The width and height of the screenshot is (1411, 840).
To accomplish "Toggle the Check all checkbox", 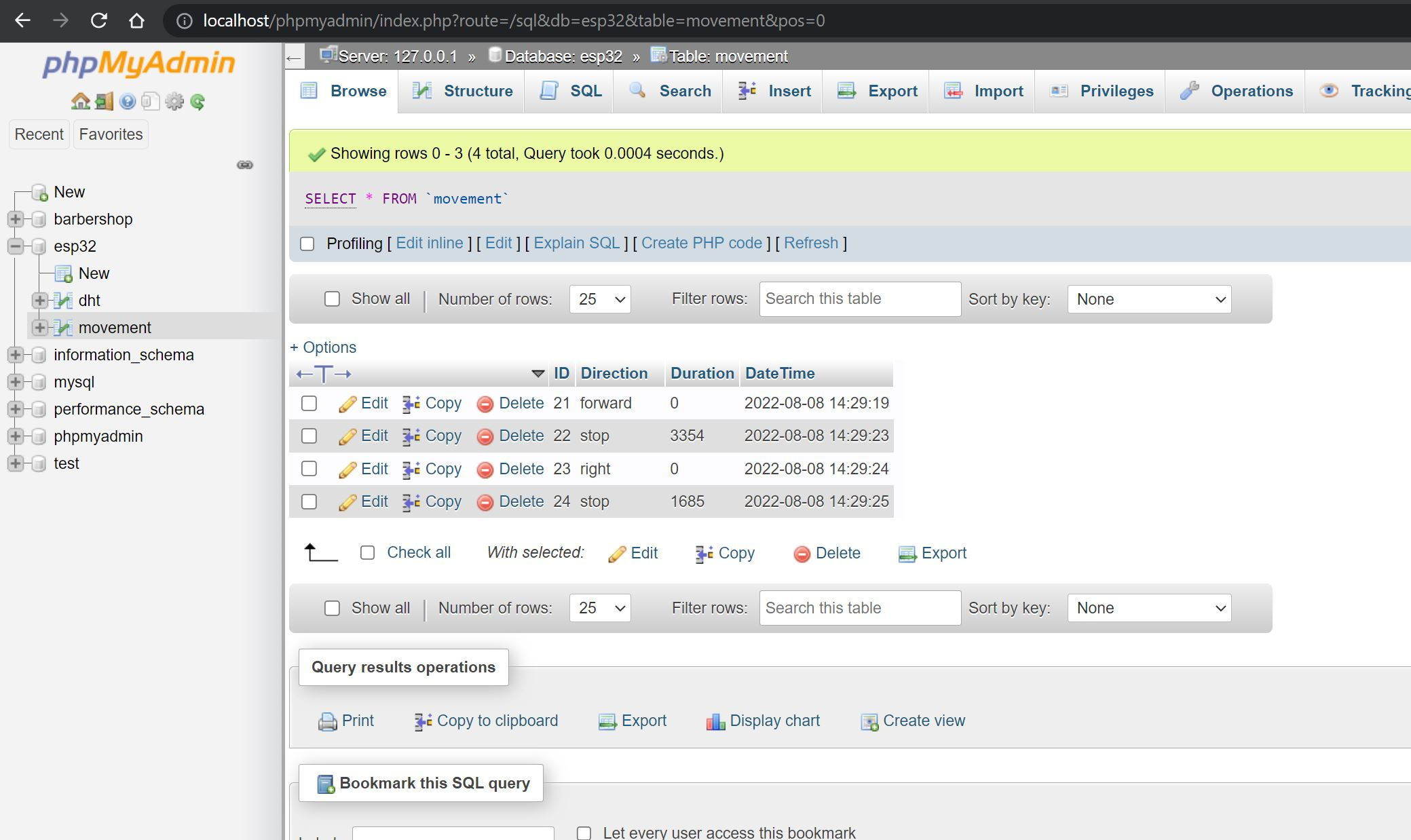I will (x=367, y=553).
